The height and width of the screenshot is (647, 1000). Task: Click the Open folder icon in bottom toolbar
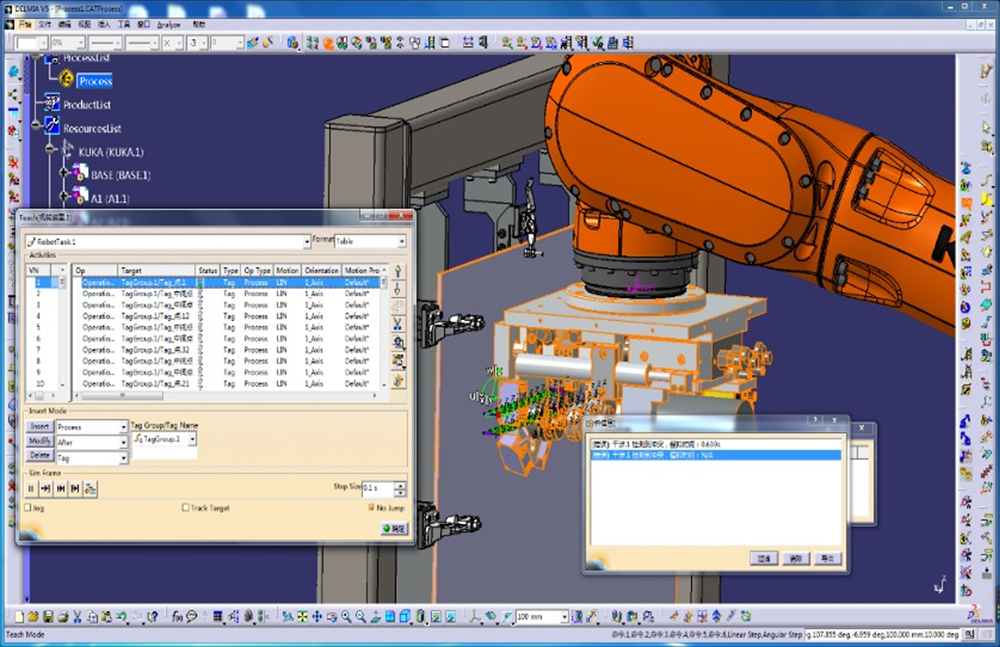[x=33, y=616]
